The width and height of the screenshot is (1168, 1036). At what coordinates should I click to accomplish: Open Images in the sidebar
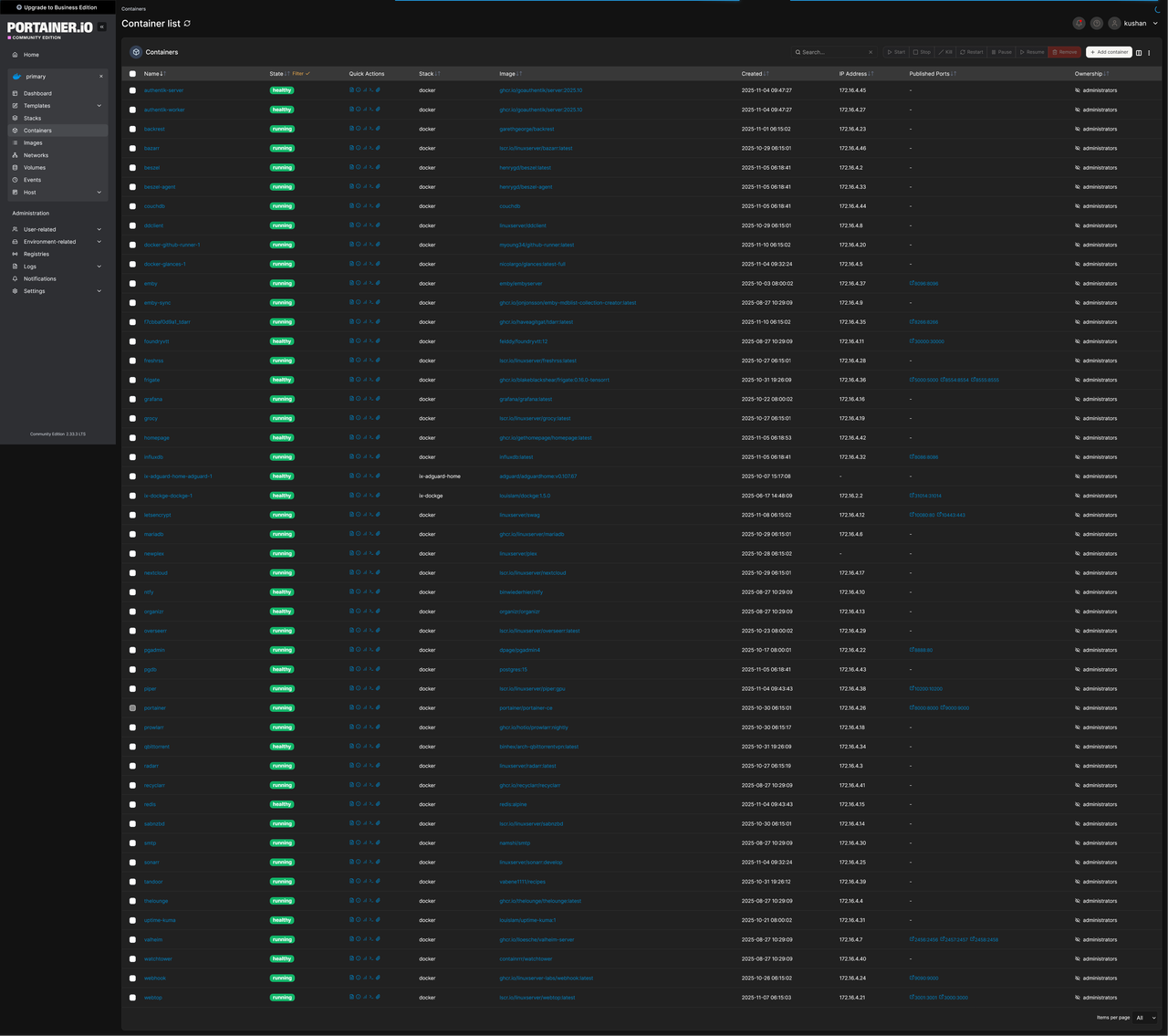(x=33, y=143)
